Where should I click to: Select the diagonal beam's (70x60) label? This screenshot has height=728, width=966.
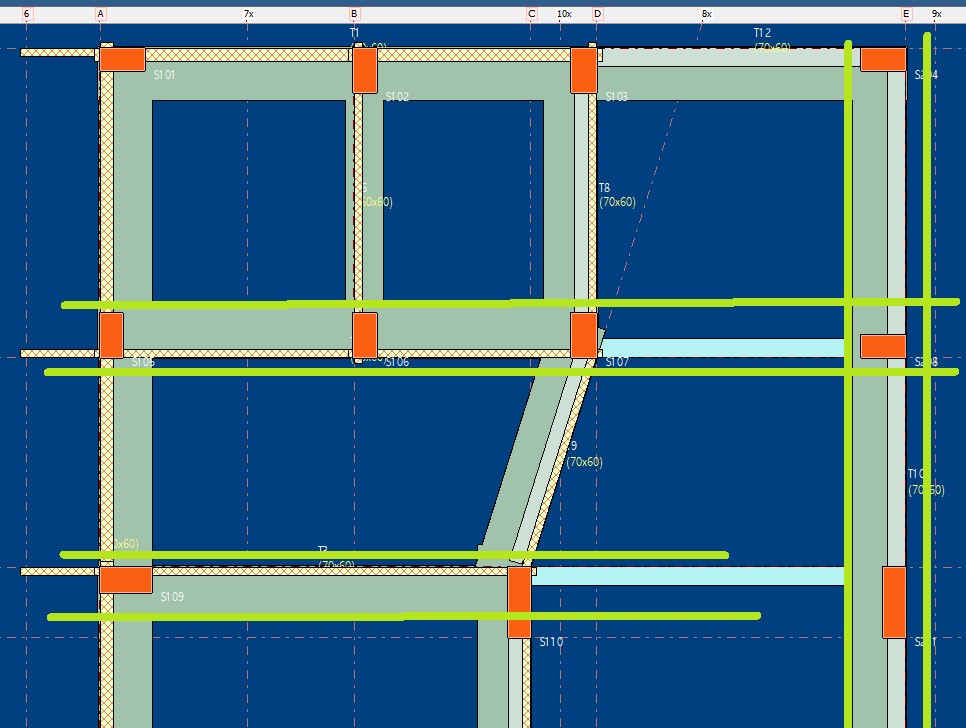point(584,462)
